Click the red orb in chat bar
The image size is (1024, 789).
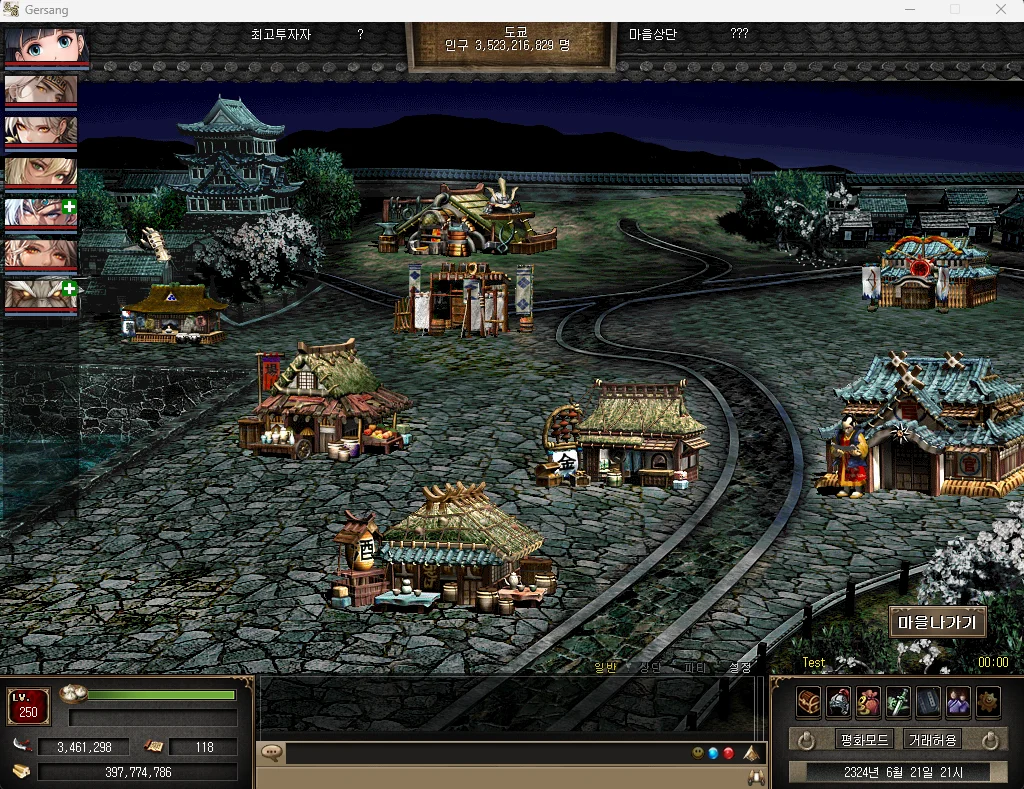pyautogui.click(x=728, y=753)
